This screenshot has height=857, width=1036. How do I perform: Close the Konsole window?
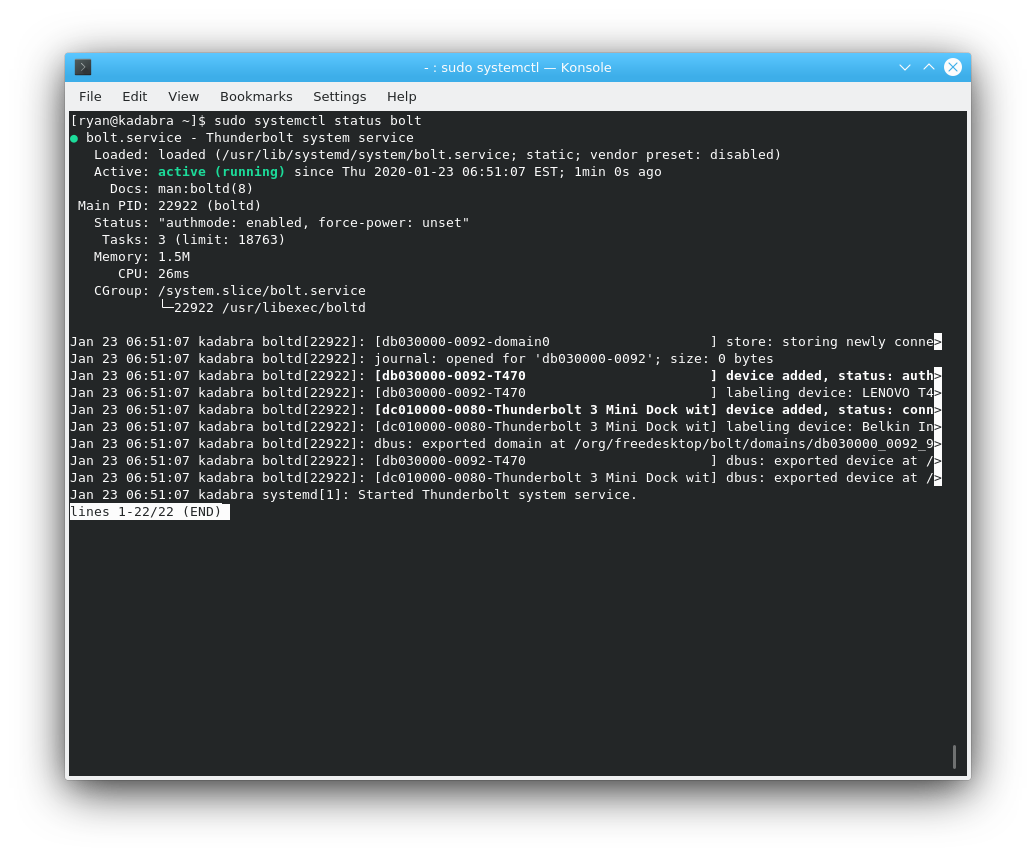[x=953, y=67]
